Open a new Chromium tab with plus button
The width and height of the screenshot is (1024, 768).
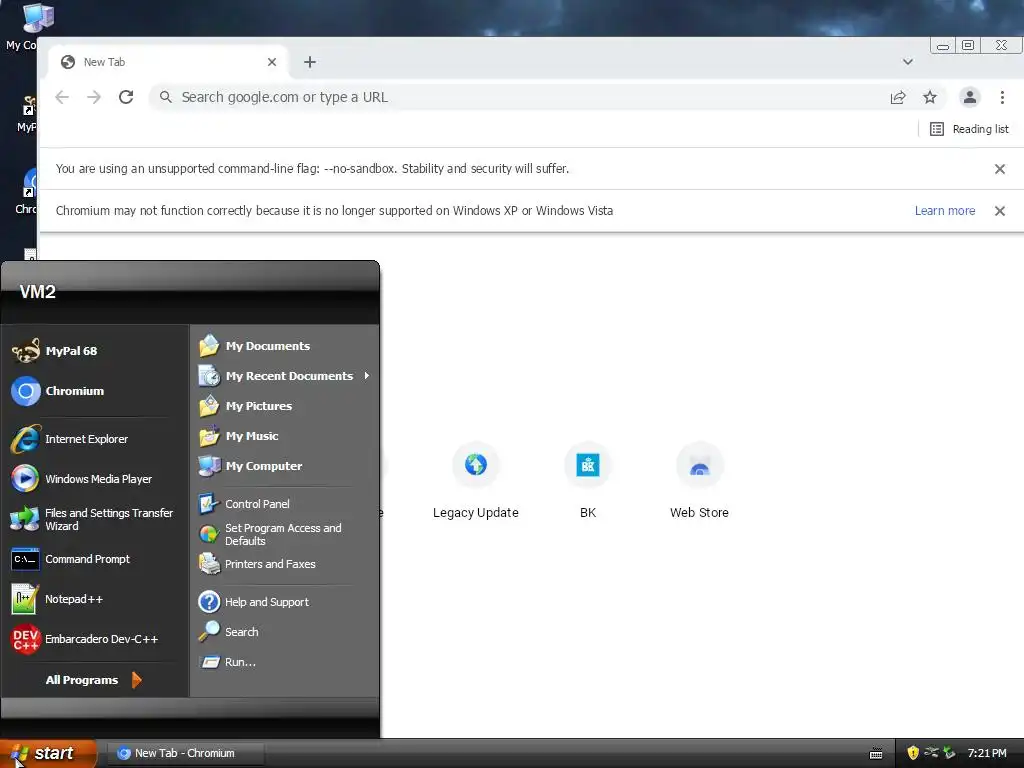tap(310, 62)
